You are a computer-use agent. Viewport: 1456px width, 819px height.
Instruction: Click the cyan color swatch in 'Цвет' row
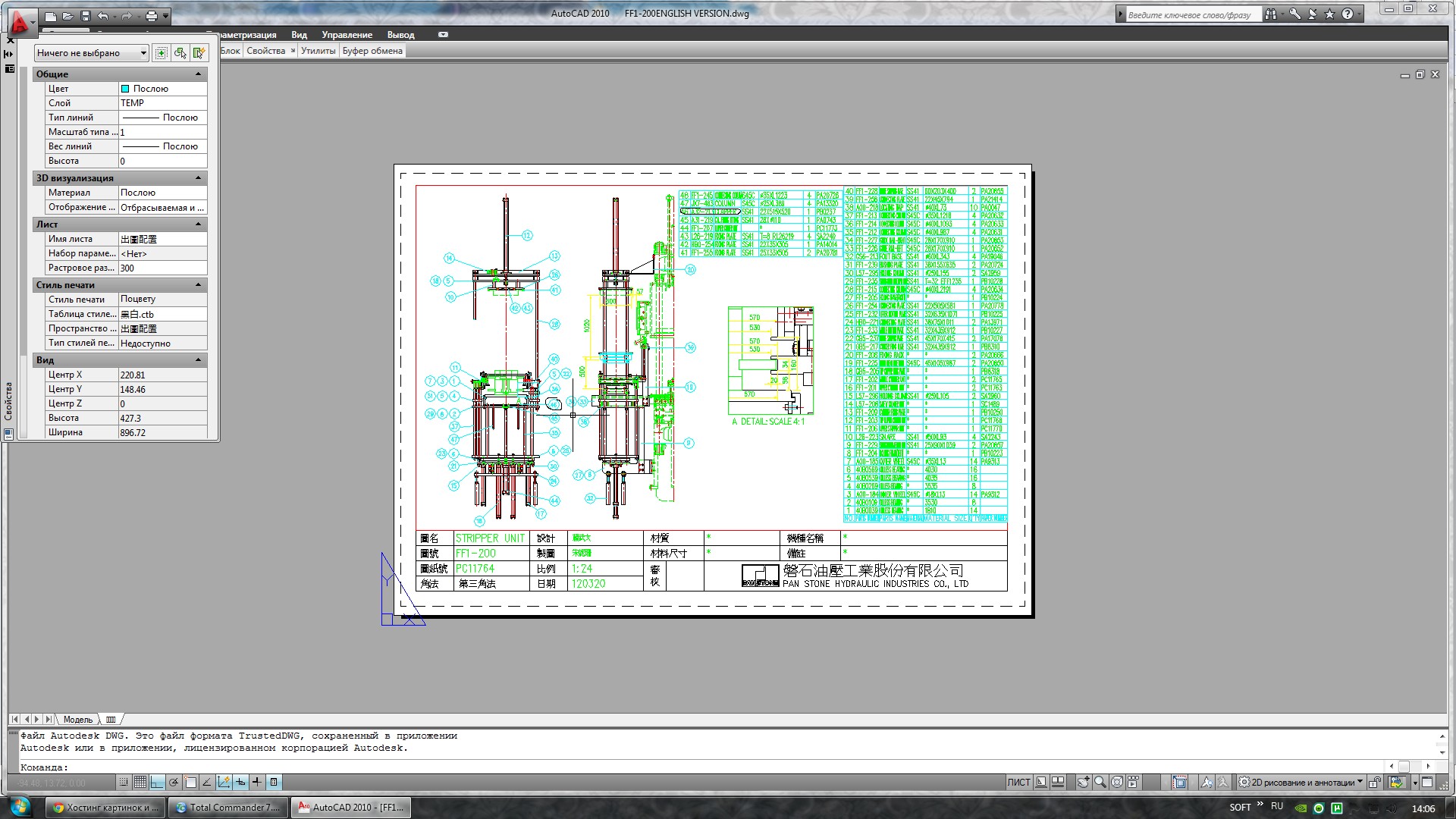126,89
